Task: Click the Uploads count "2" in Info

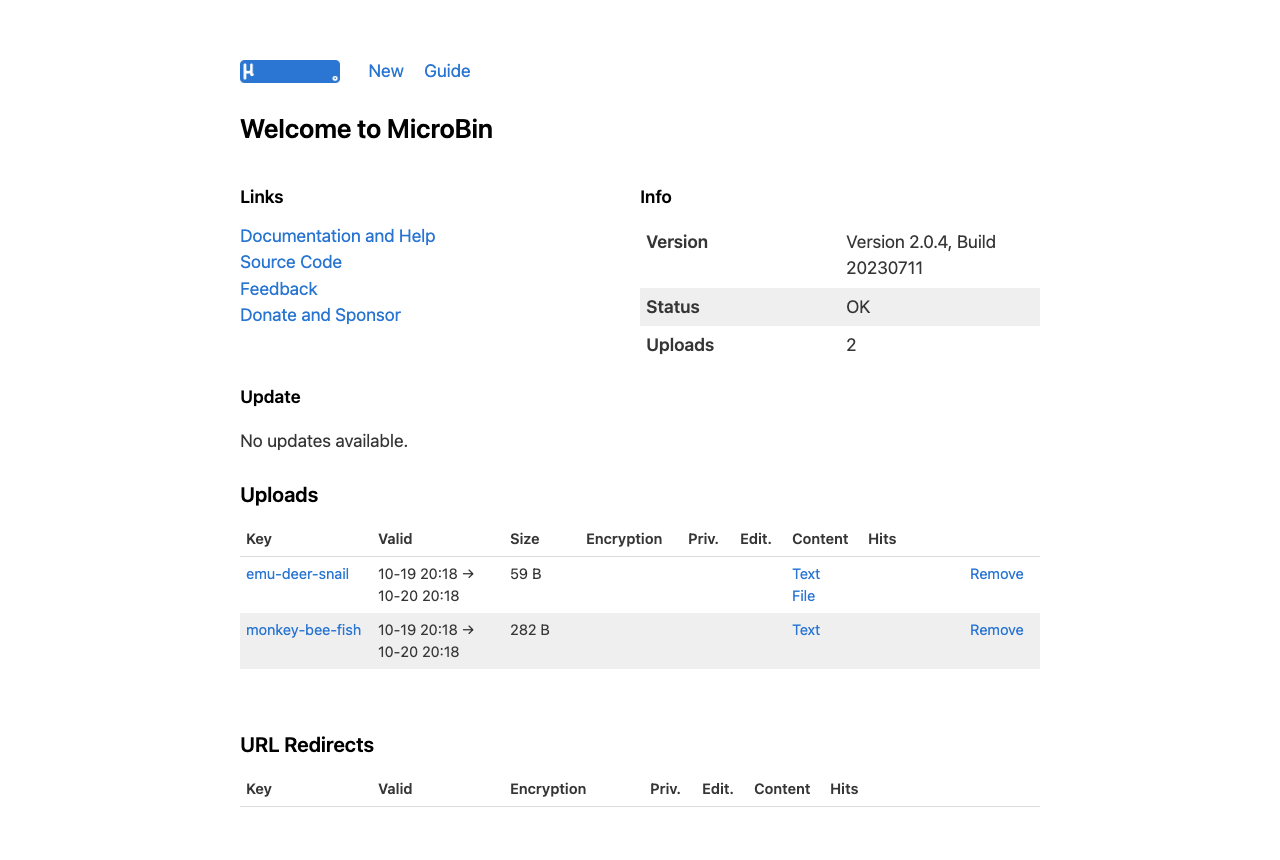Action: (851, 345)
